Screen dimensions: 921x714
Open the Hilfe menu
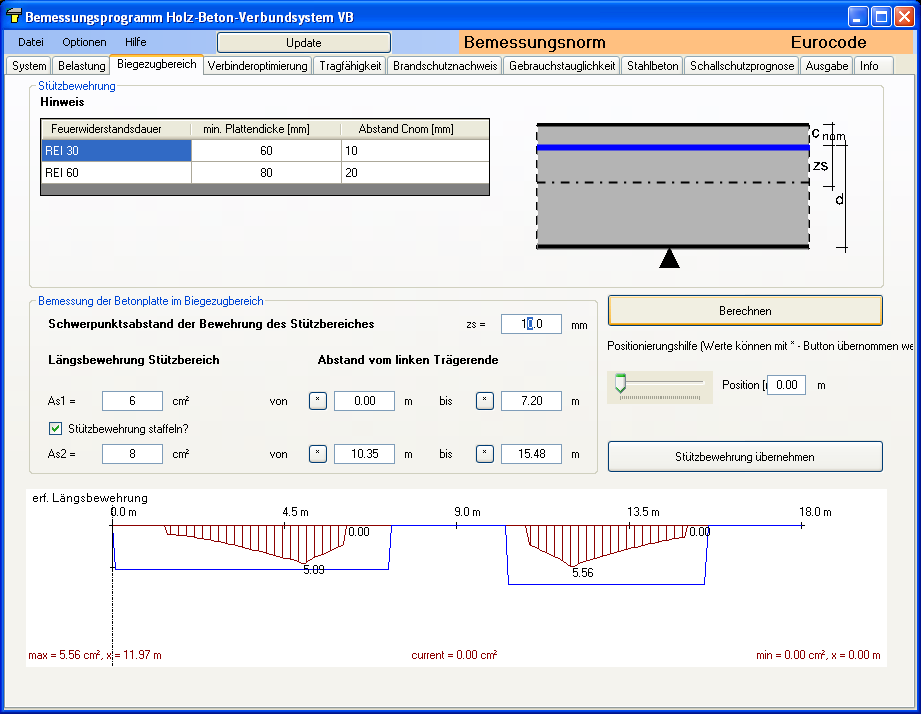tap(135, 42)
